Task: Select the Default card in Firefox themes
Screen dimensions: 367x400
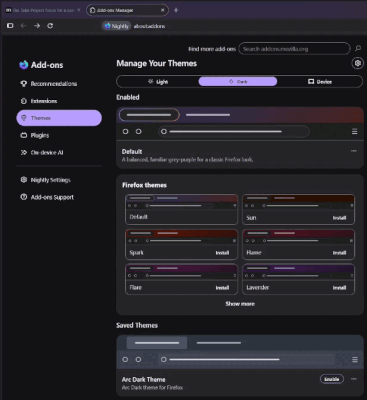Action: tap(182, 209)
